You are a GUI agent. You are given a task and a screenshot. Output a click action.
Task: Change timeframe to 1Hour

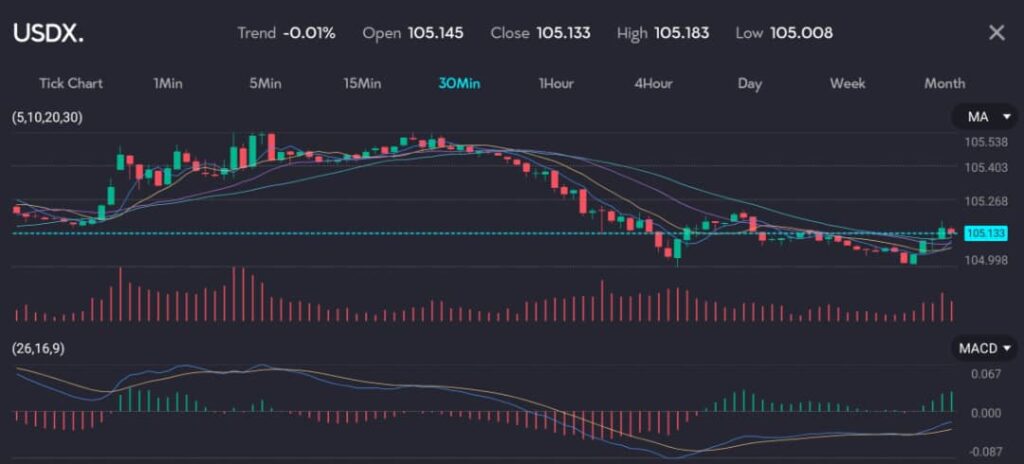tap(556, 83)
